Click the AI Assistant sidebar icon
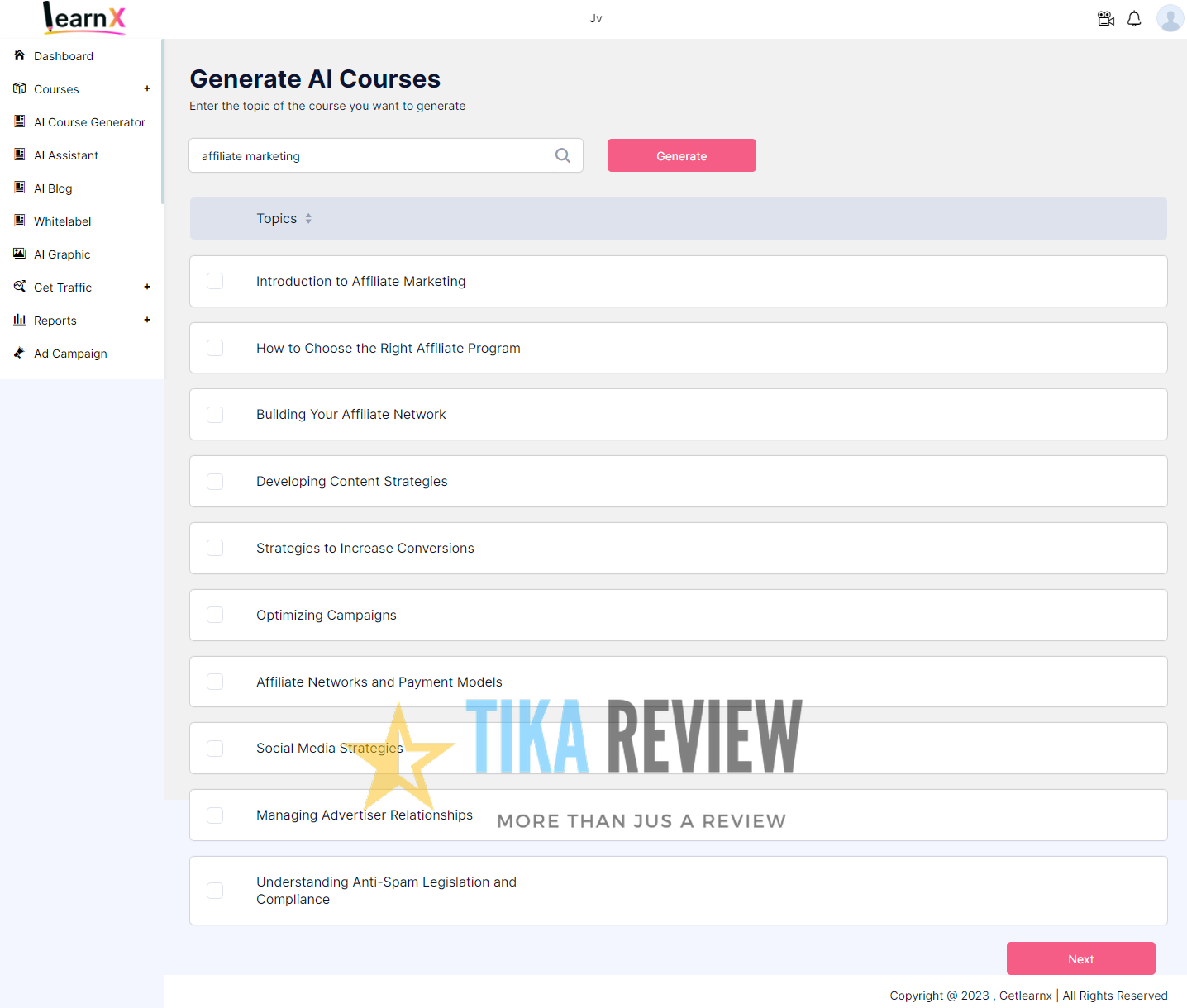Image resolution: width=1187 pixels, height=1008 pixels. point(19,155)
